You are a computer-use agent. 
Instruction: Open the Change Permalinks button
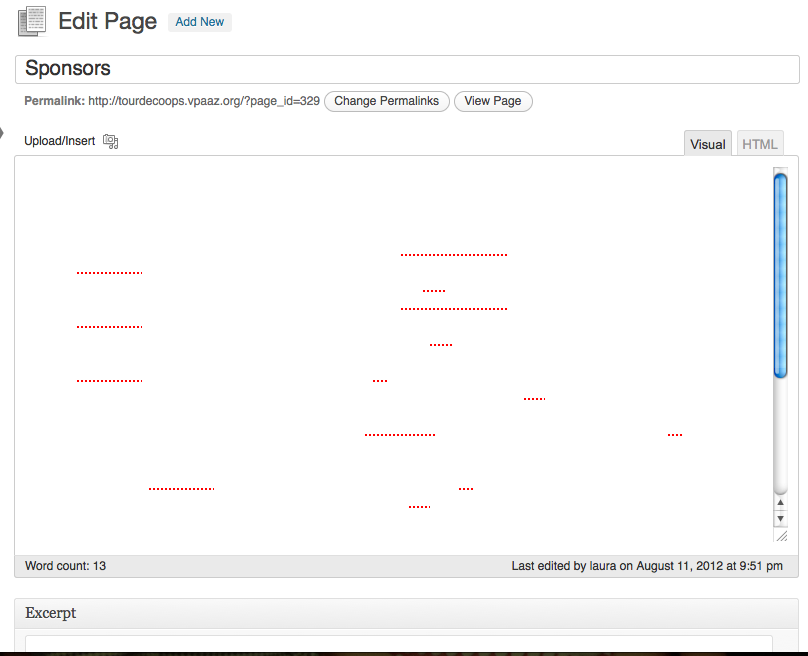coord(386,101)
